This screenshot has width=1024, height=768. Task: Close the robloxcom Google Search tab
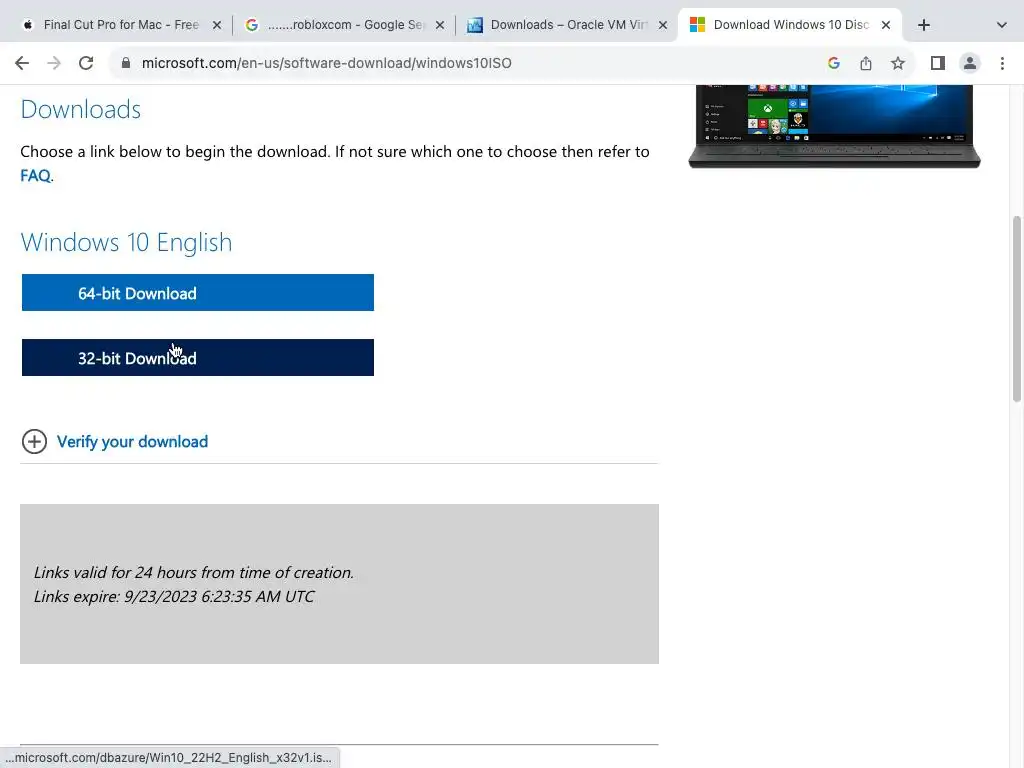tap(440, 25)
